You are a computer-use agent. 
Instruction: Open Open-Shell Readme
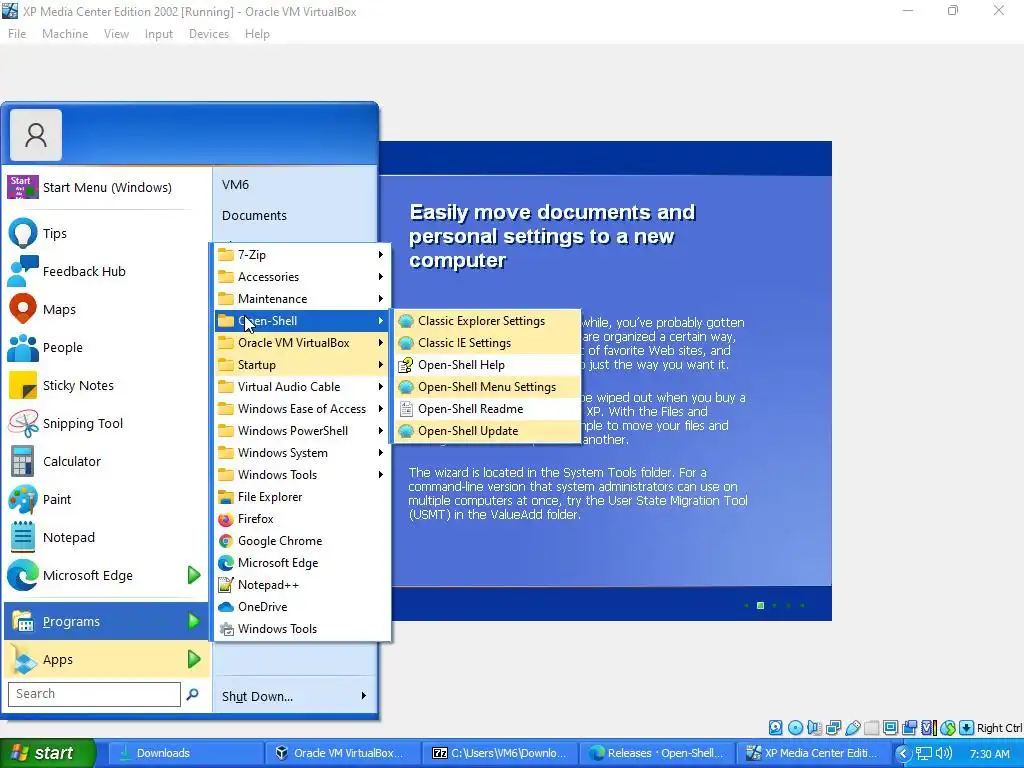487,409
